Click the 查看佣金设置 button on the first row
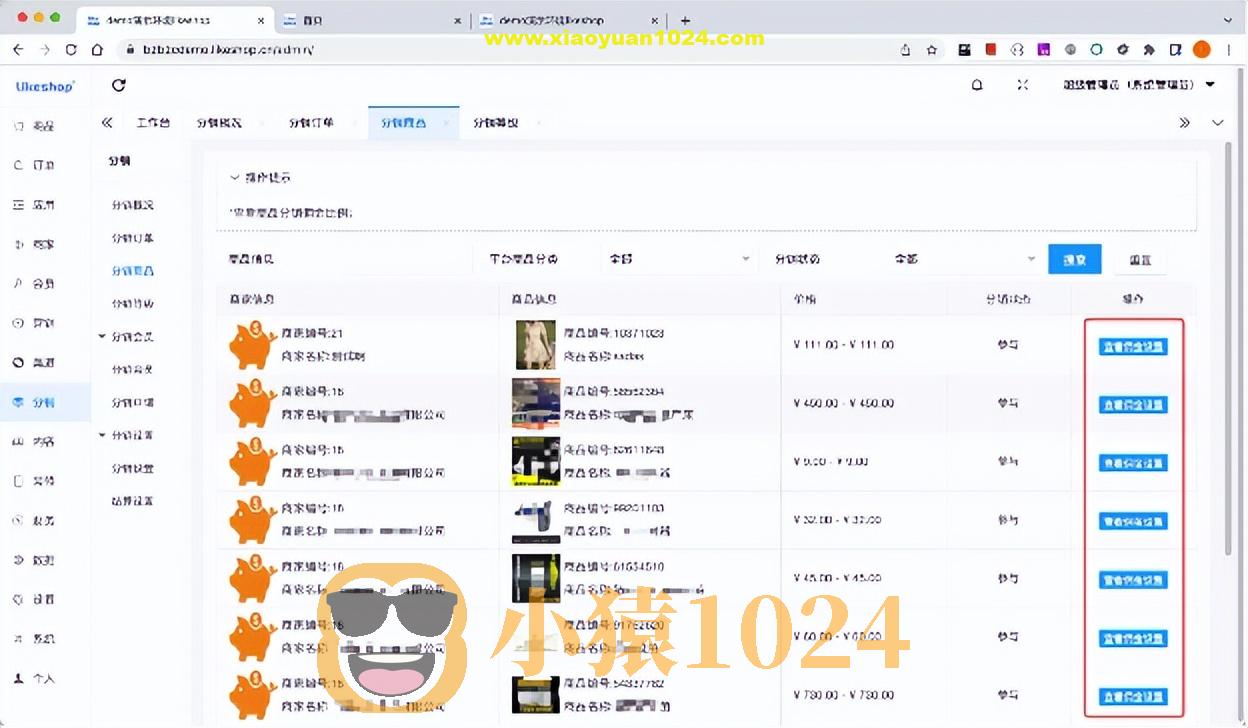 (1132, 346)
